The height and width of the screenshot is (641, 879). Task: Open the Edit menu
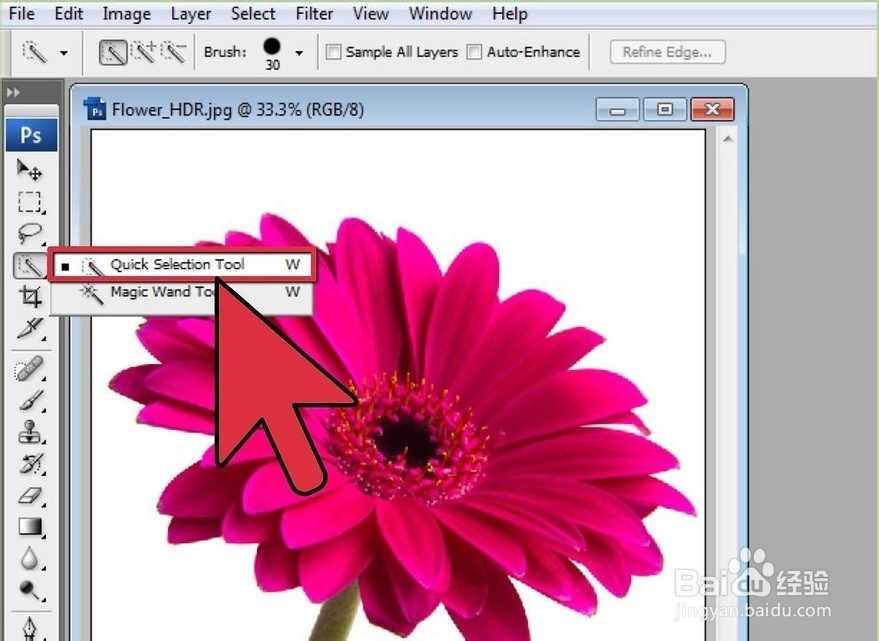pyautogui.click(x=68, y=13)
